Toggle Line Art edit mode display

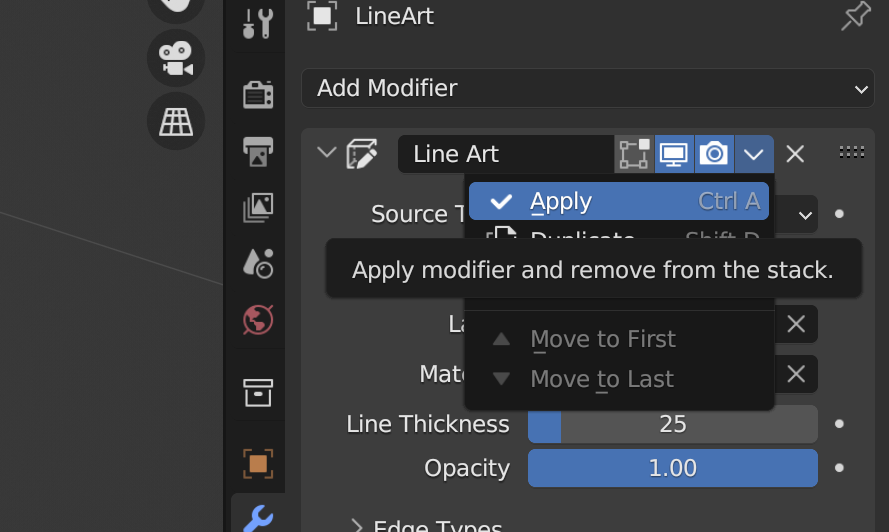[634, 154]
